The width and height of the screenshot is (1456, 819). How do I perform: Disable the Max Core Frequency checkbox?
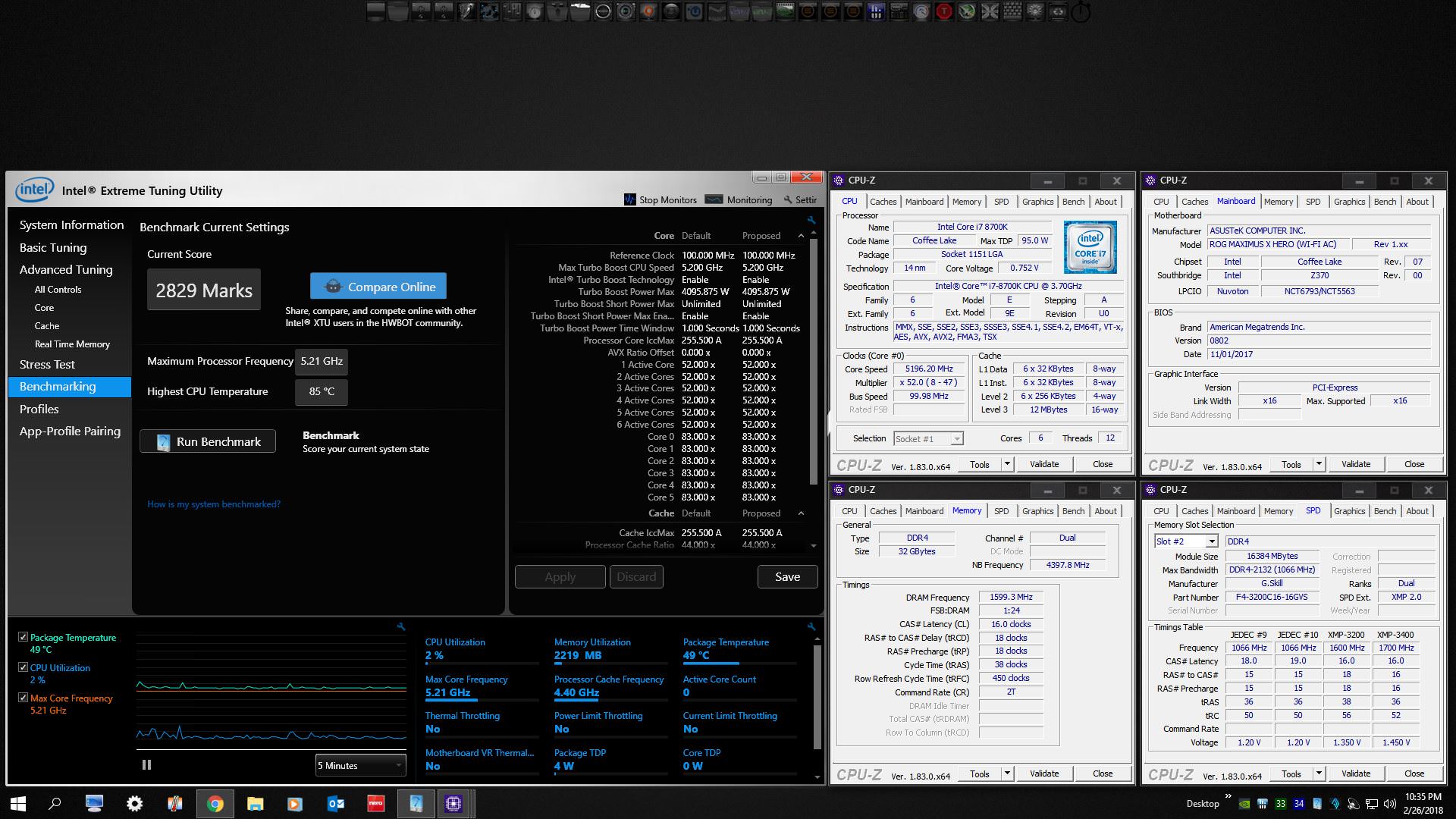pos(24,698)
